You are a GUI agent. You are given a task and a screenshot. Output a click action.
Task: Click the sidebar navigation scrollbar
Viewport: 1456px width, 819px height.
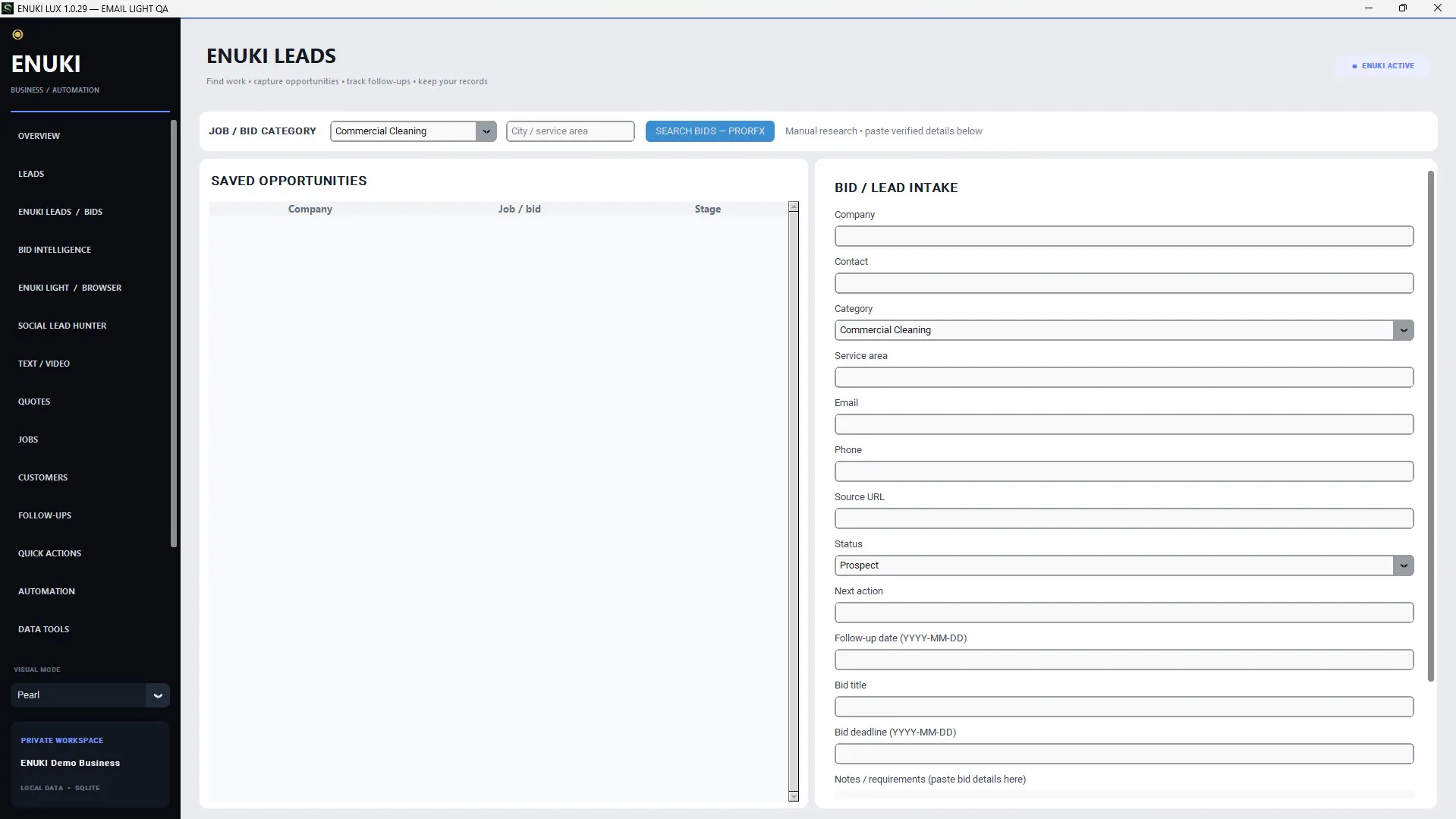(174, 333)
